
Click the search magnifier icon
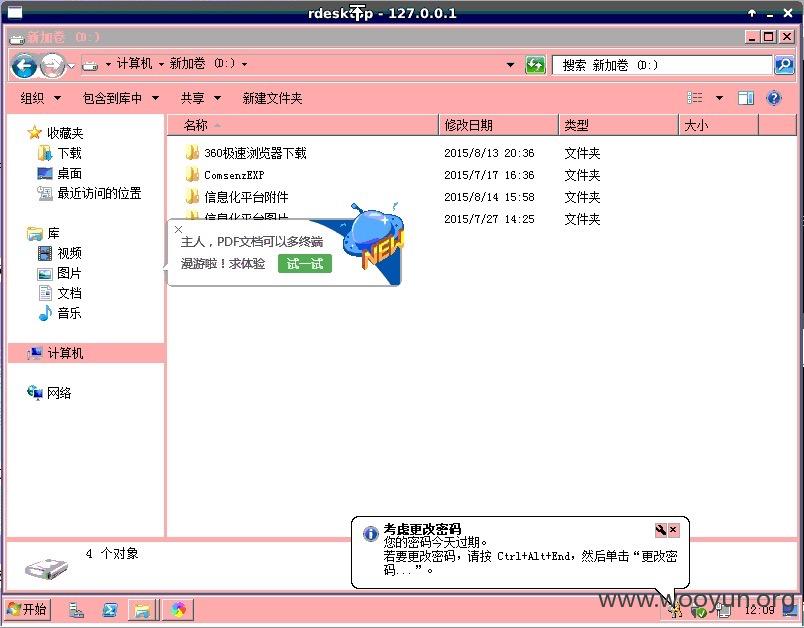pyautogui.click(x=784, y=65)
